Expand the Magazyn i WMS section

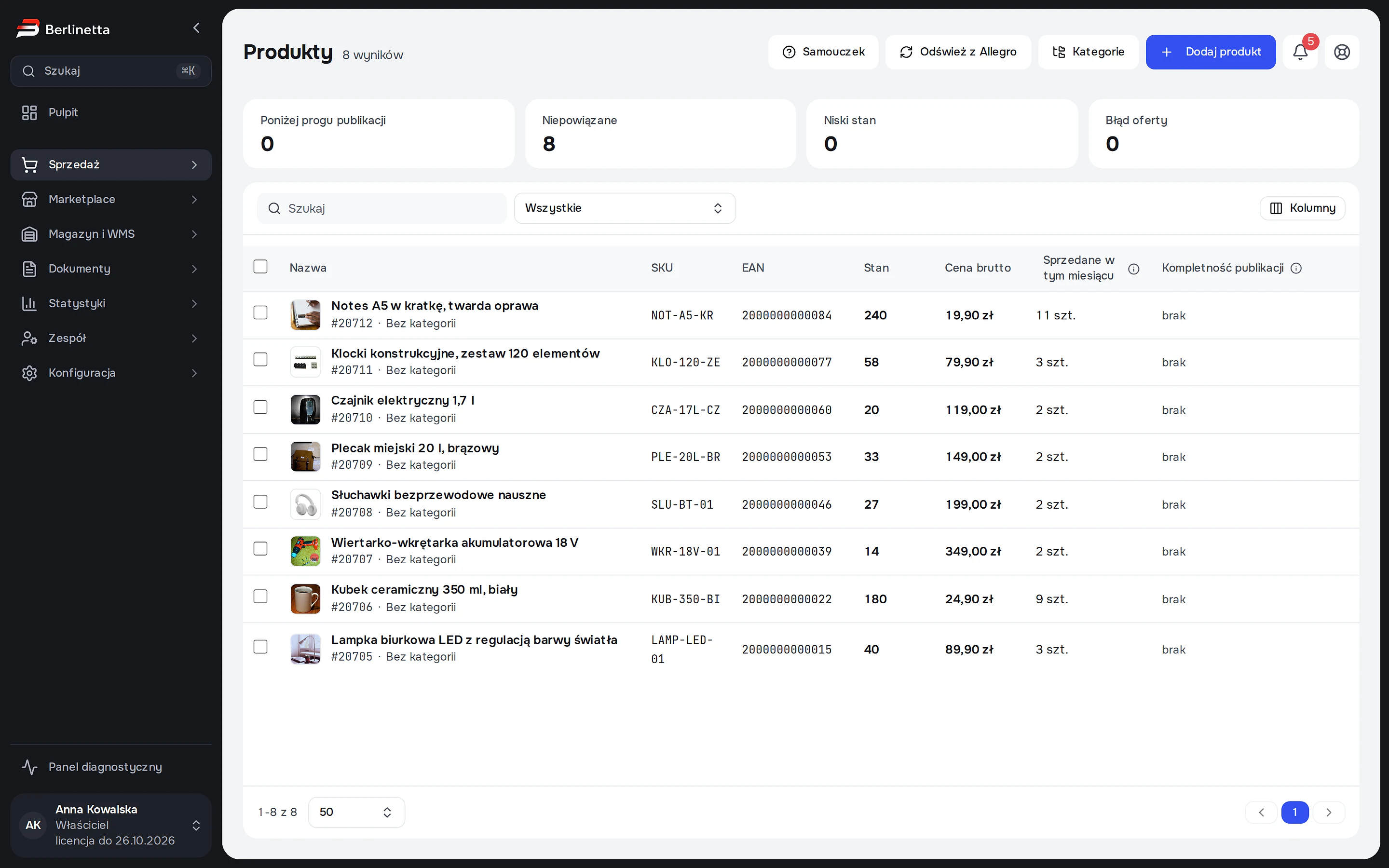pyautogui.click(x=111, y=234)
